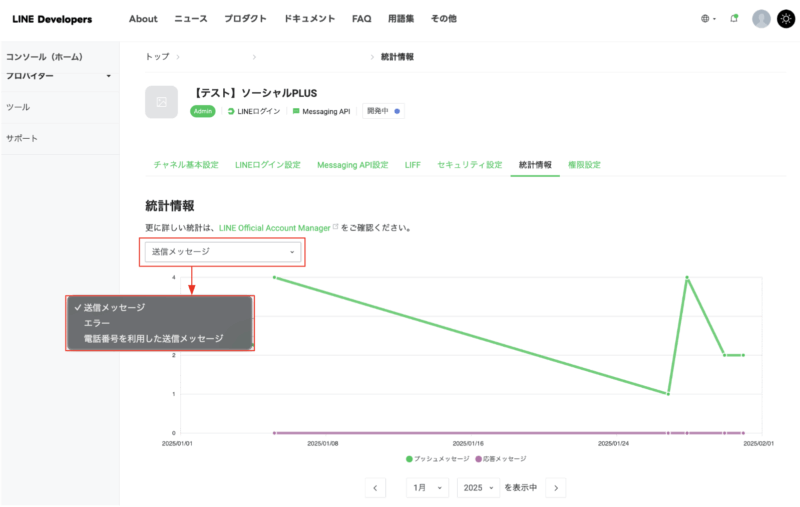Open the プロダクト menu item
Screen dimensions: 800x507
(x=245, y=19)
